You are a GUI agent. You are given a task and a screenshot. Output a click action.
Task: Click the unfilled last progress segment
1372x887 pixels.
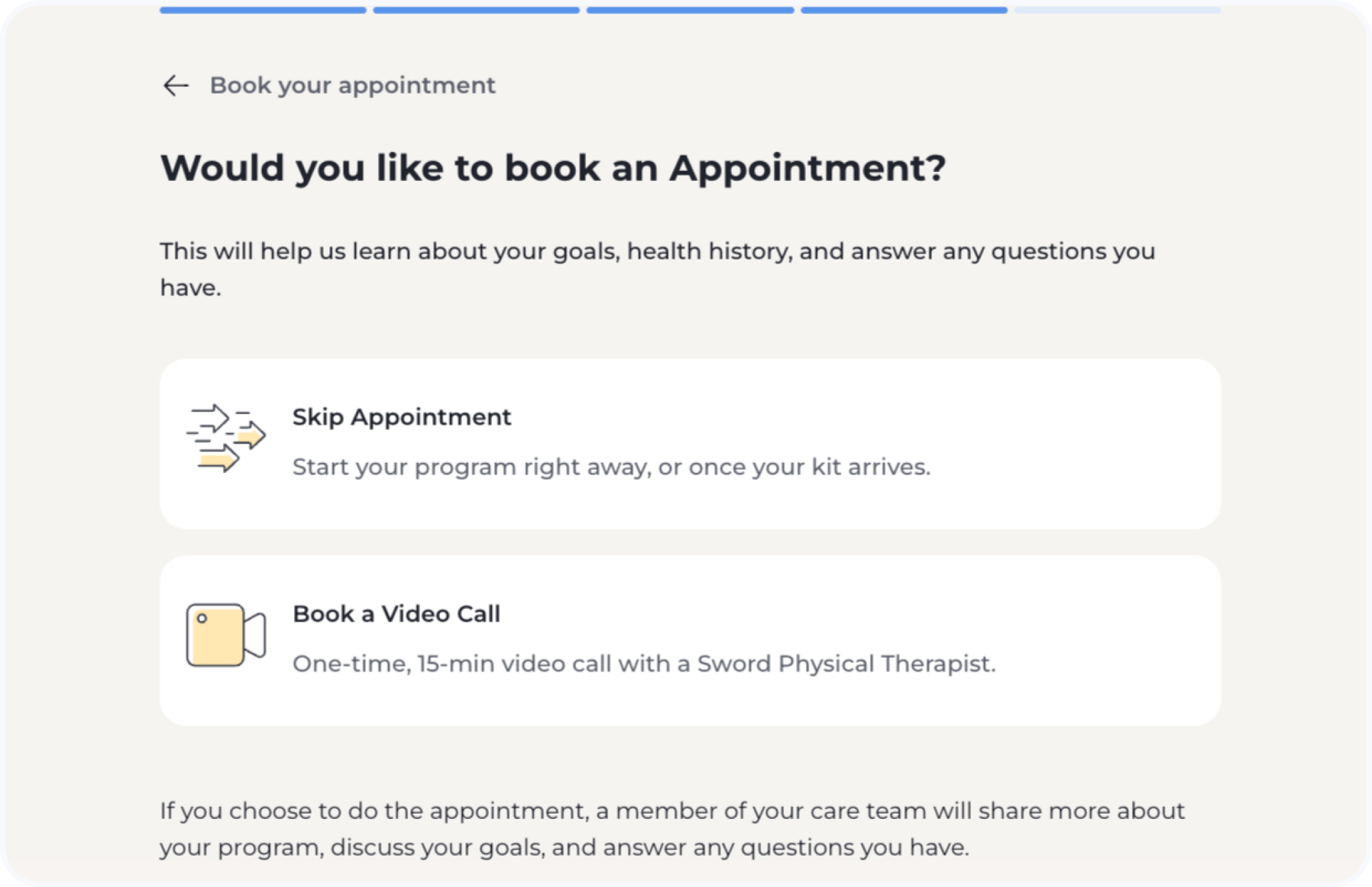coord(1117,10)
